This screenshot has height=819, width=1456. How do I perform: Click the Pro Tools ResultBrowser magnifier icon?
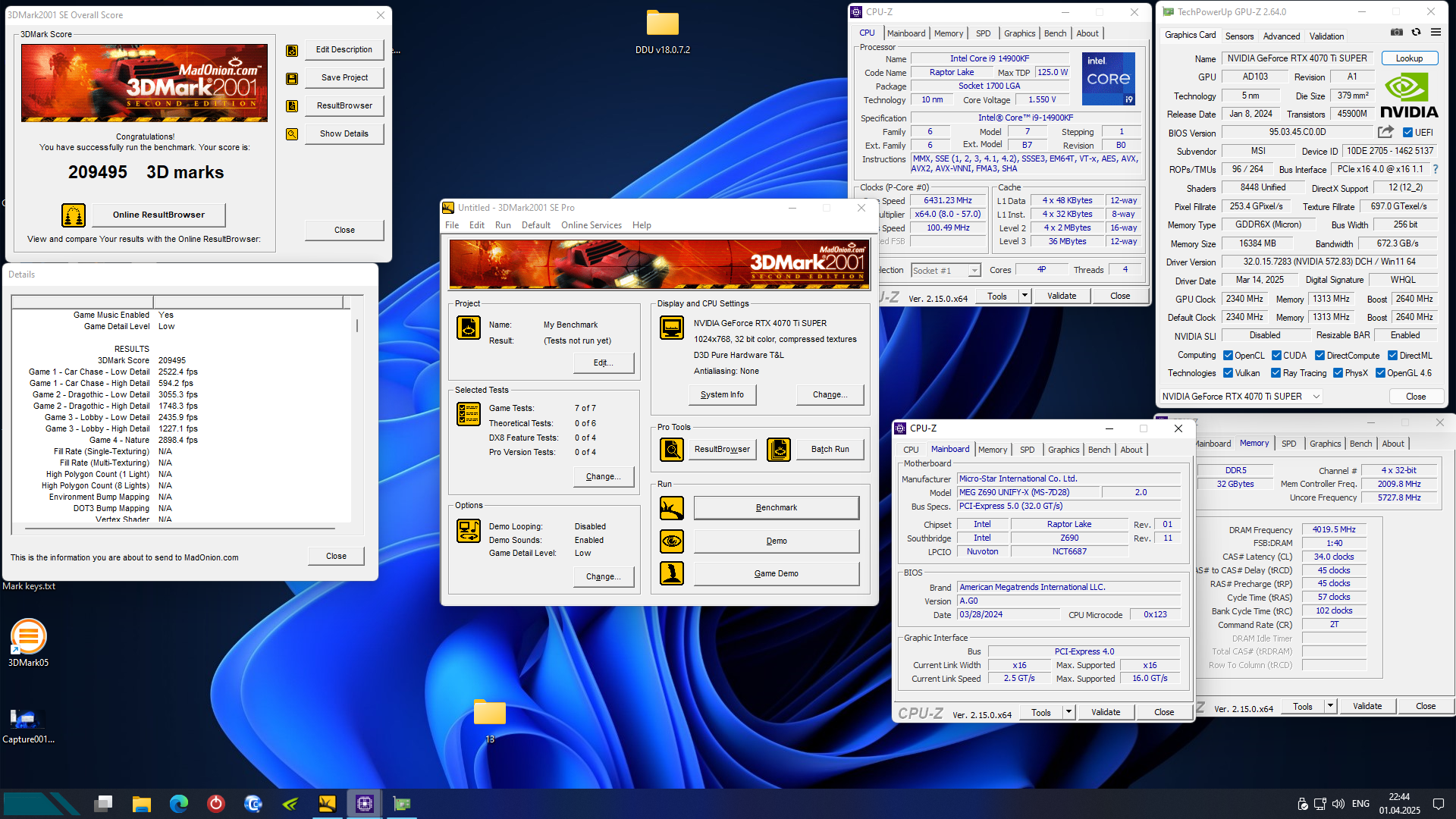672,450
